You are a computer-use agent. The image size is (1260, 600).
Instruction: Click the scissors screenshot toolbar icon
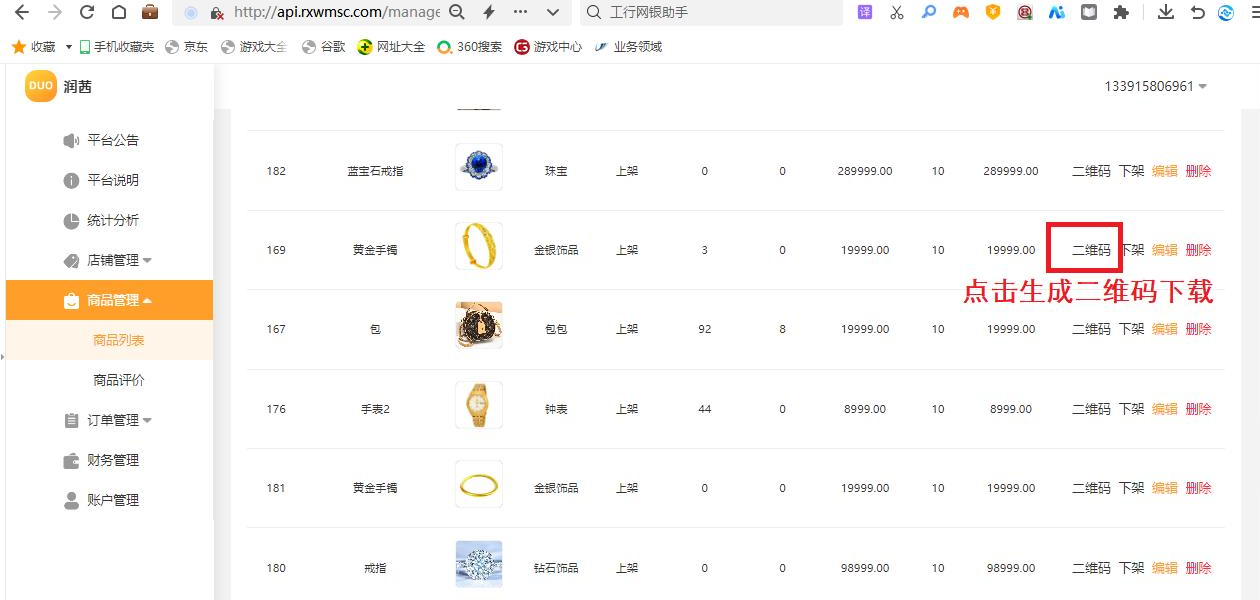tap(897, 12)
